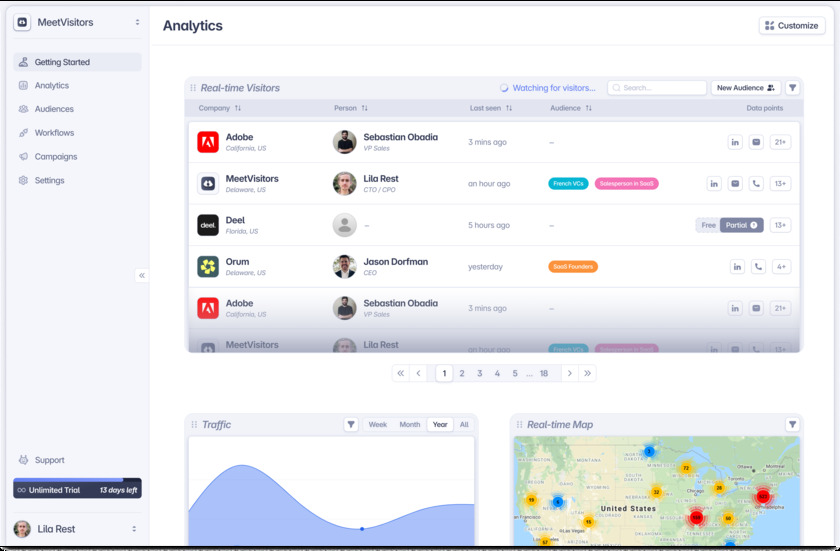Select the Free toggle in Deel row

[x=708, y=225]
